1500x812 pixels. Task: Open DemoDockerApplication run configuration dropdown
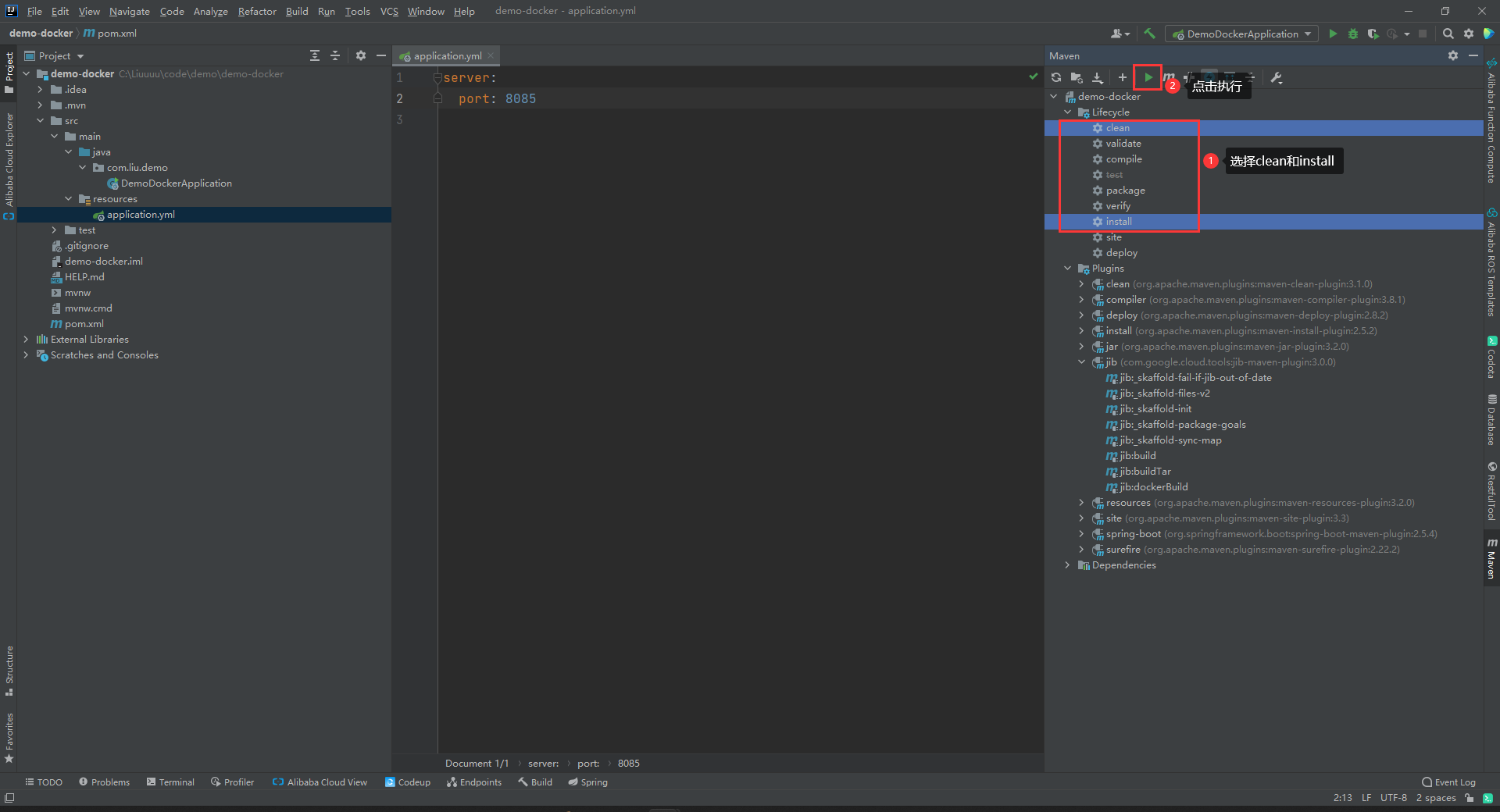[x=1241, y=34]
